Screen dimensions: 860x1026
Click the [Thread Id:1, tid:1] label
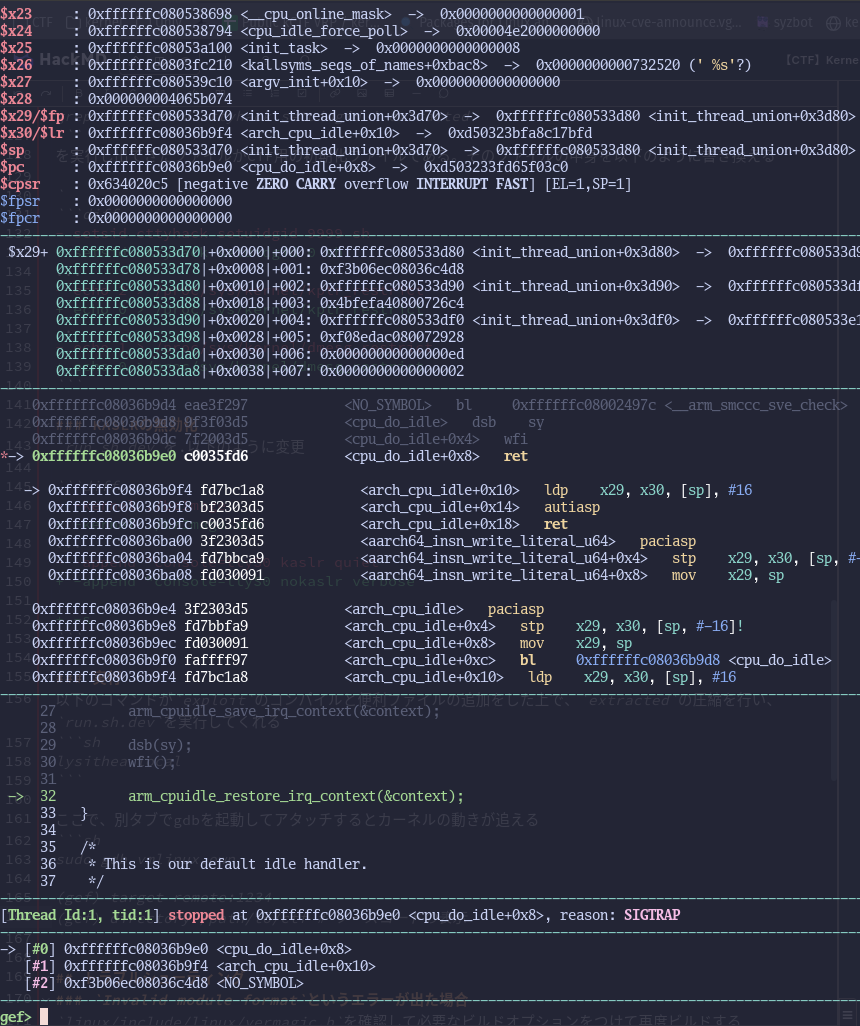(80, 915)
